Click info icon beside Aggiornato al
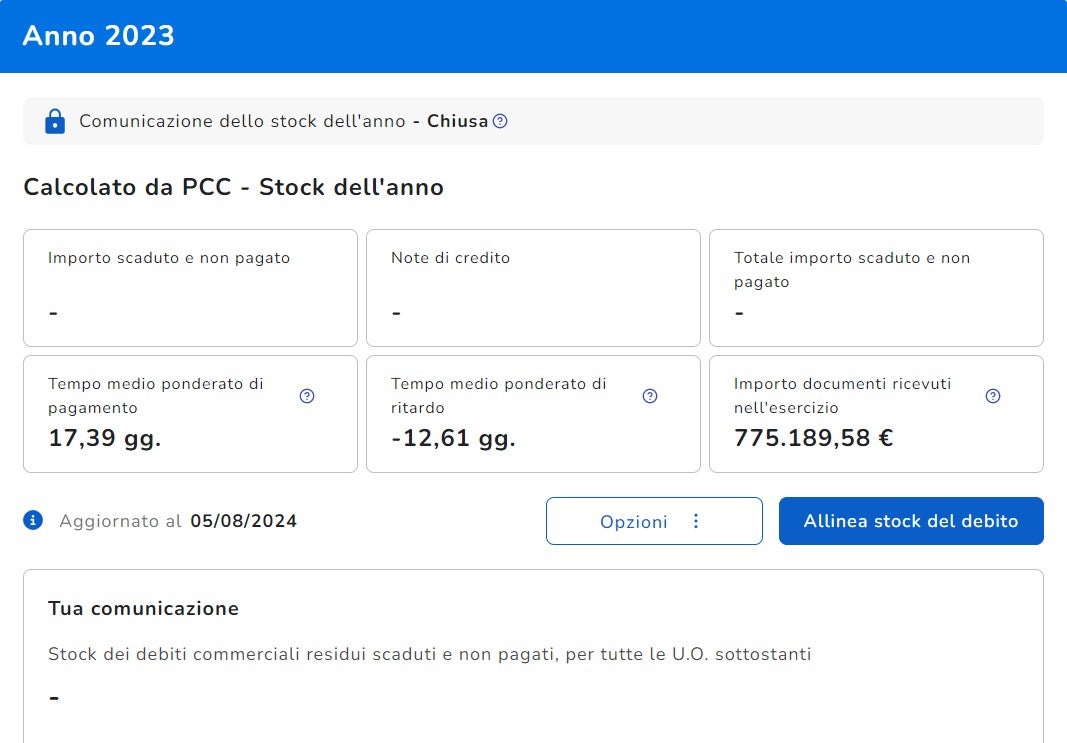This screenshot has width=1067, height=743. 33,520
